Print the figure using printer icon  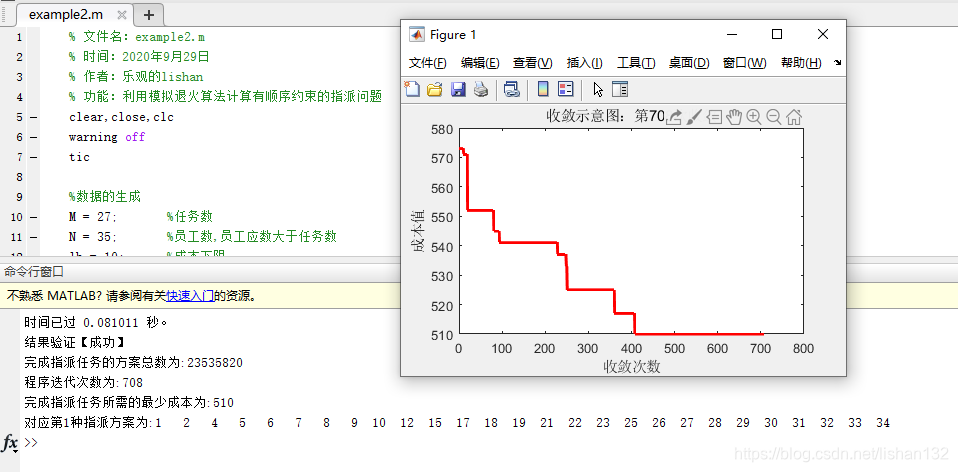coord(481,90)
